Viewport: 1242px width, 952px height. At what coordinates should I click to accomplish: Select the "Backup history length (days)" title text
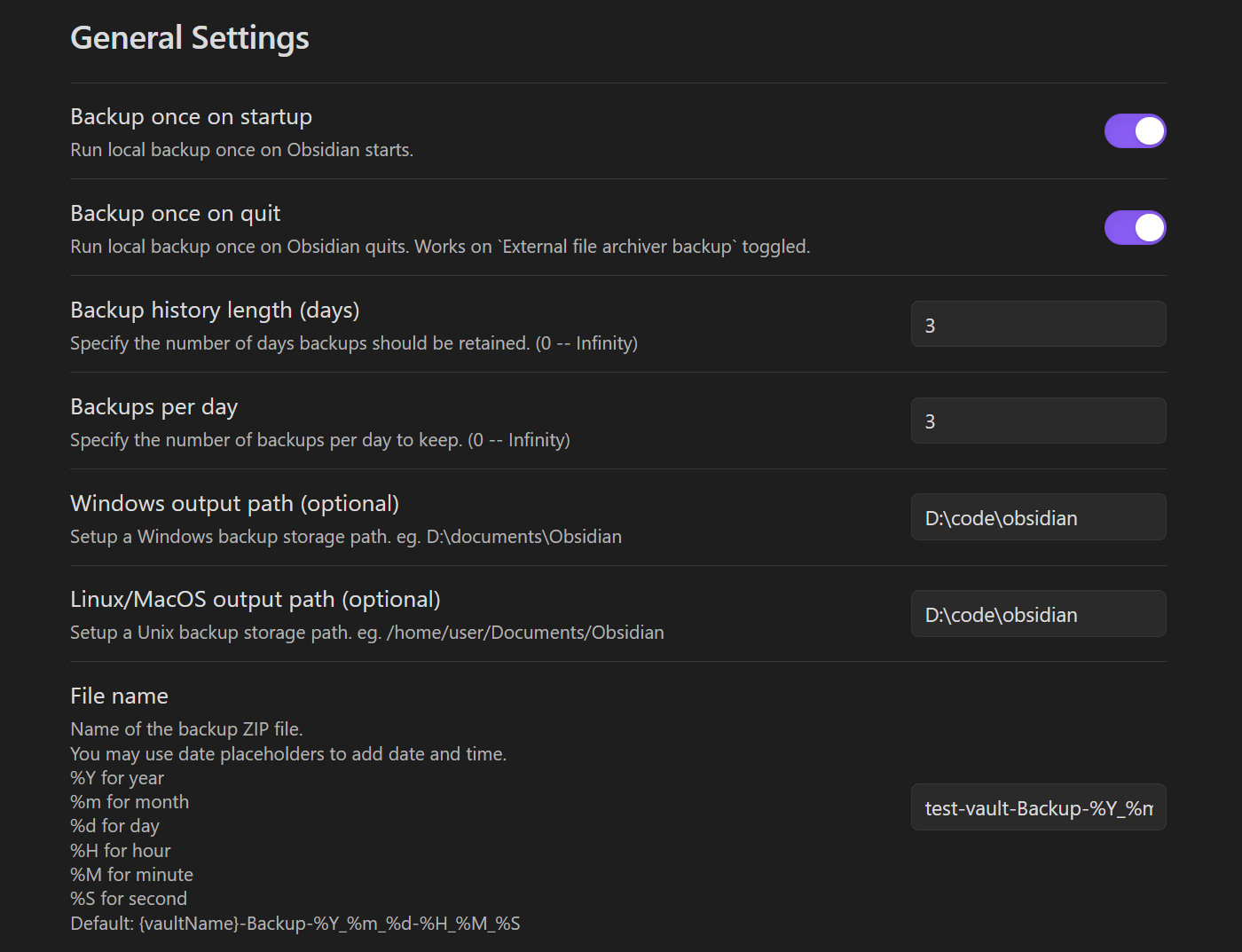(x=215, y=311)
